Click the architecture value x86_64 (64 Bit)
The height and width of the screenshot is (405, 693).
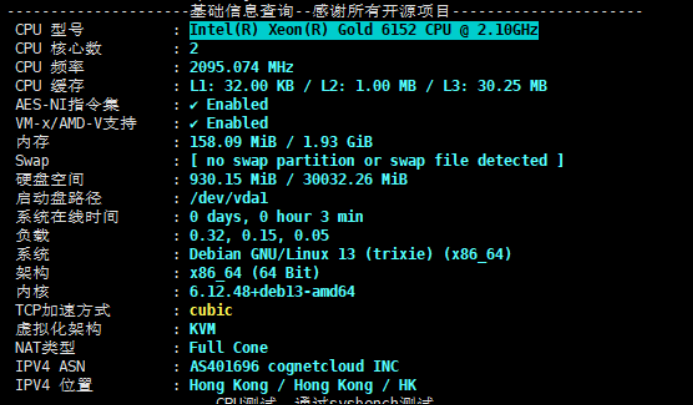point(254,273)
